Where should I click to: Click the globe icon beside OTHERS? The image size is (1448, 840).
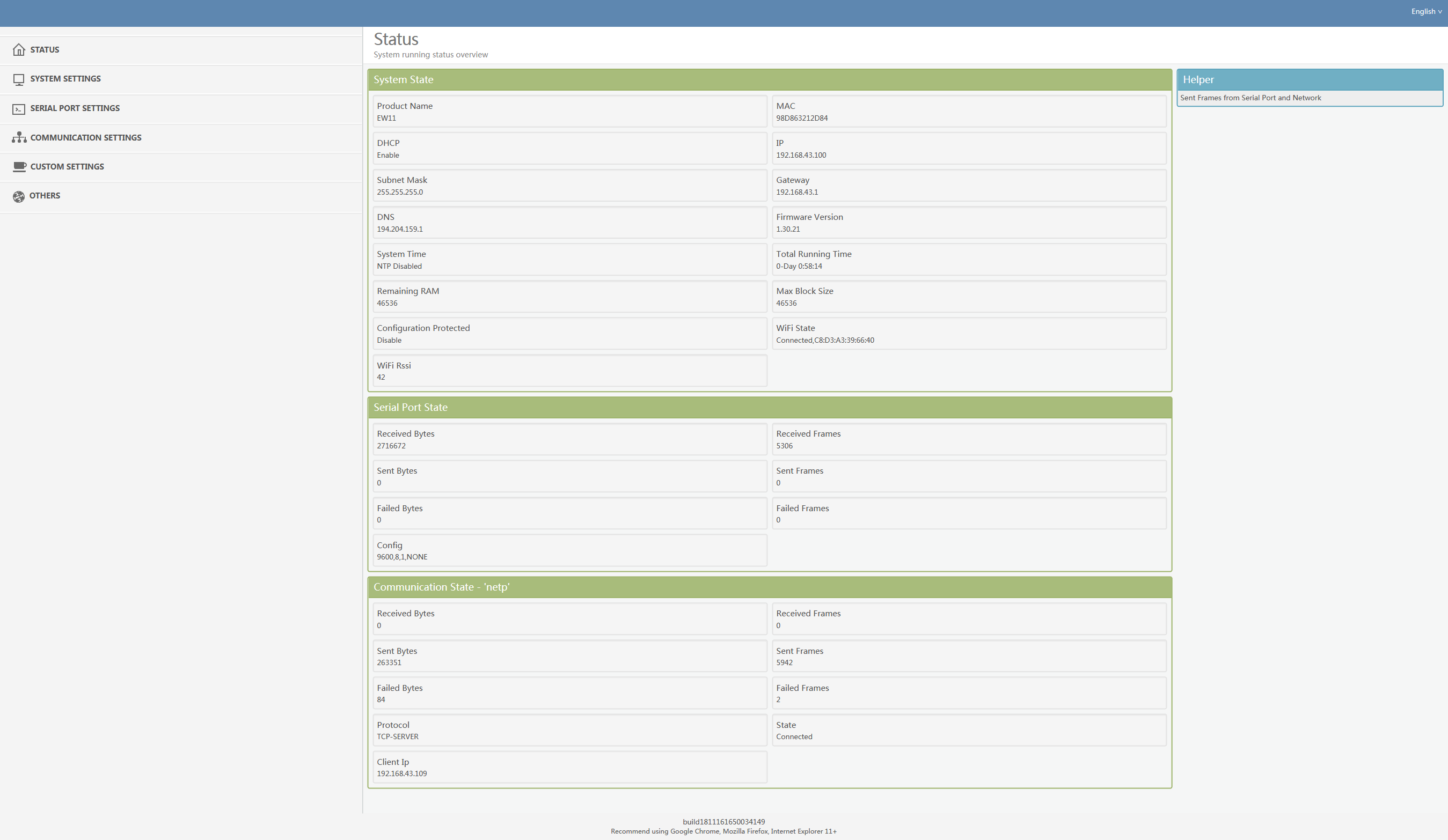[x=19, y=196]
